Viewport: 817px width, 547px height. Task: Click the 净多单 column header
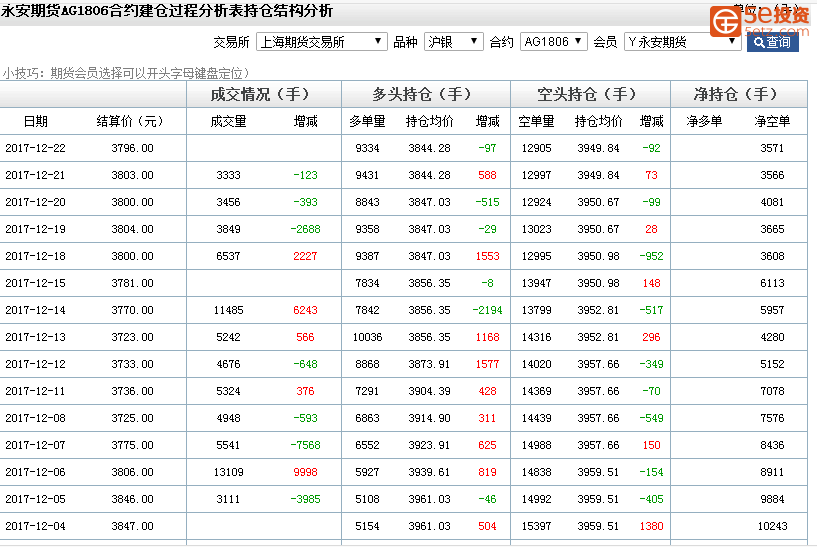click(x=704, y=121)
